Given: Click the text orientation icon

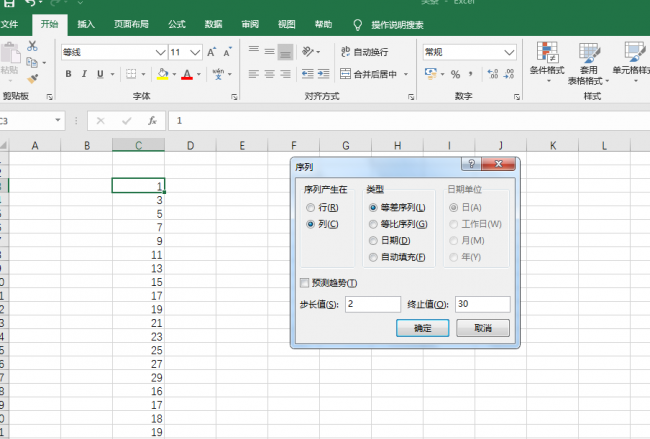Looking at the screenshot, I should (308, 51).
